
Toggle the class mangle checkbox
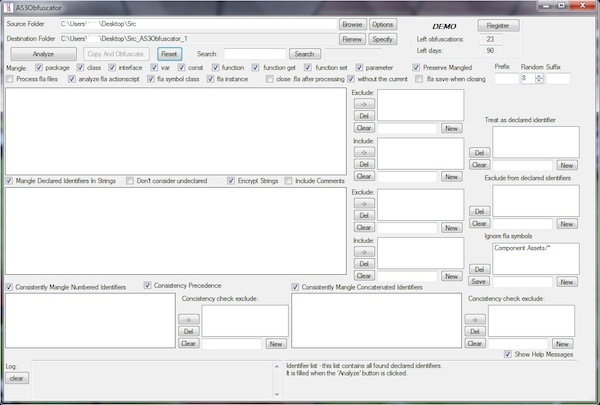point(80,67)
